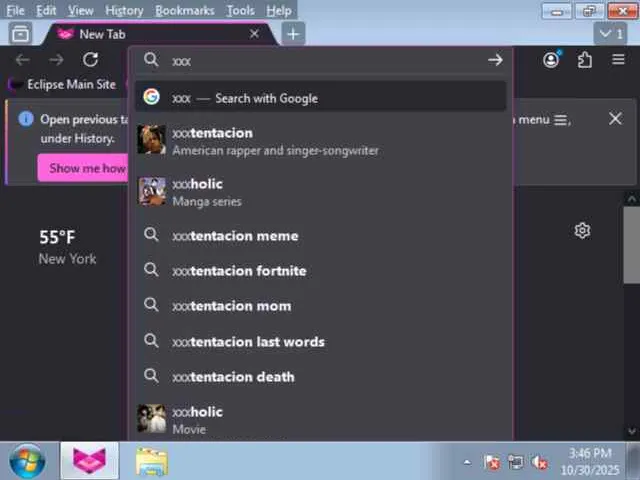The image size is (640, 480).
Task: Reload the current page
Action: (90, 60)
